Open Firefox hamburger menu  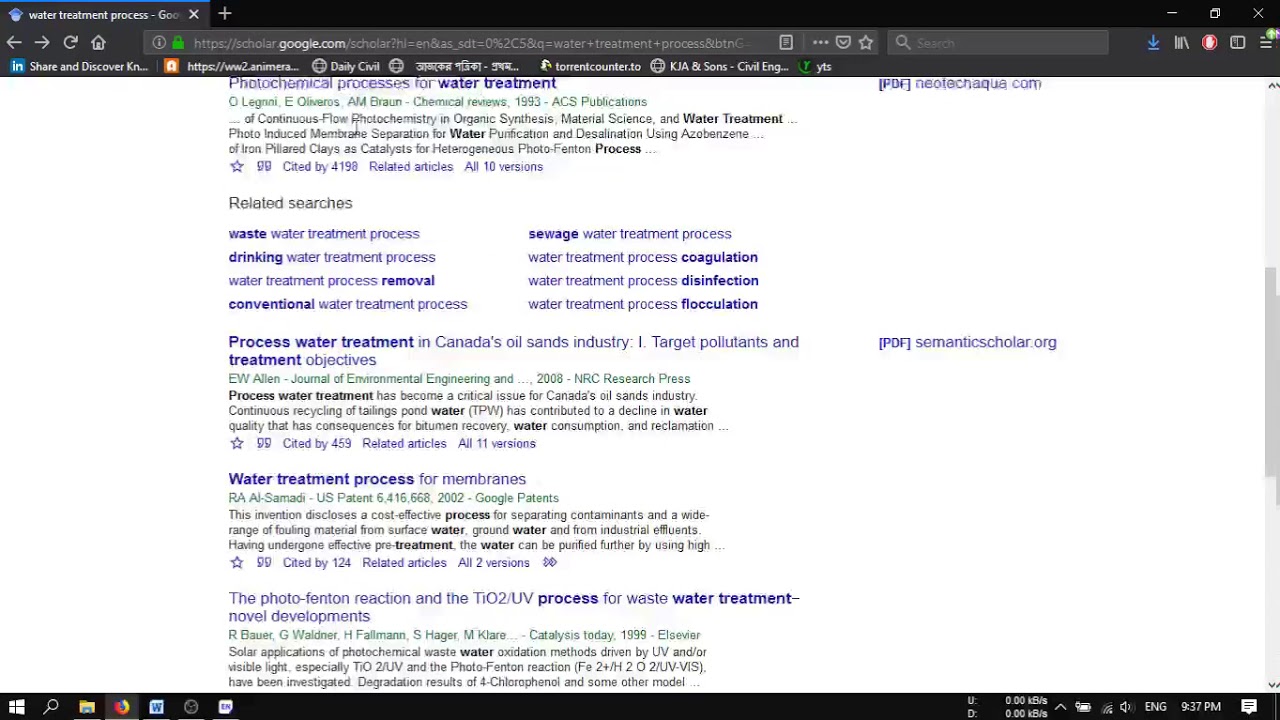pyautogui.click(x=1266, y=43)
